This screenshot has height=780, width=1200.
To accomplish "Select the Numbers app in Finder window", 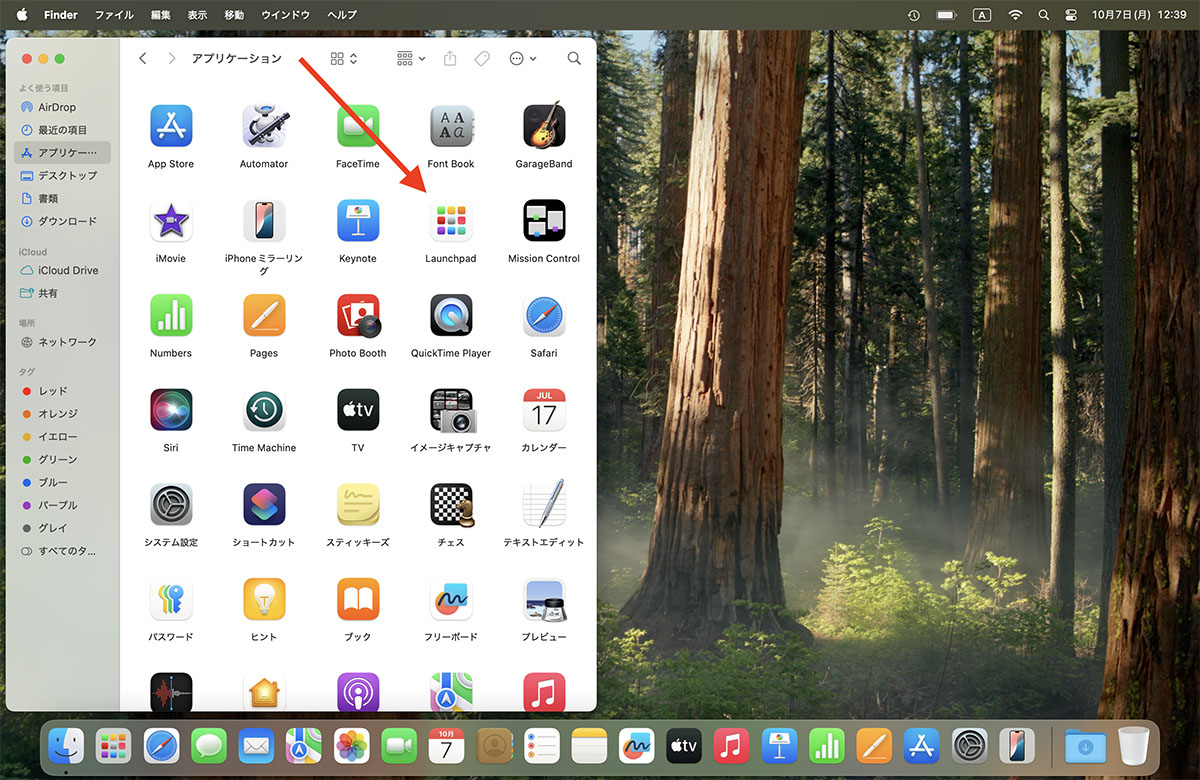I will pyautogui.click(x=171, y=315).
